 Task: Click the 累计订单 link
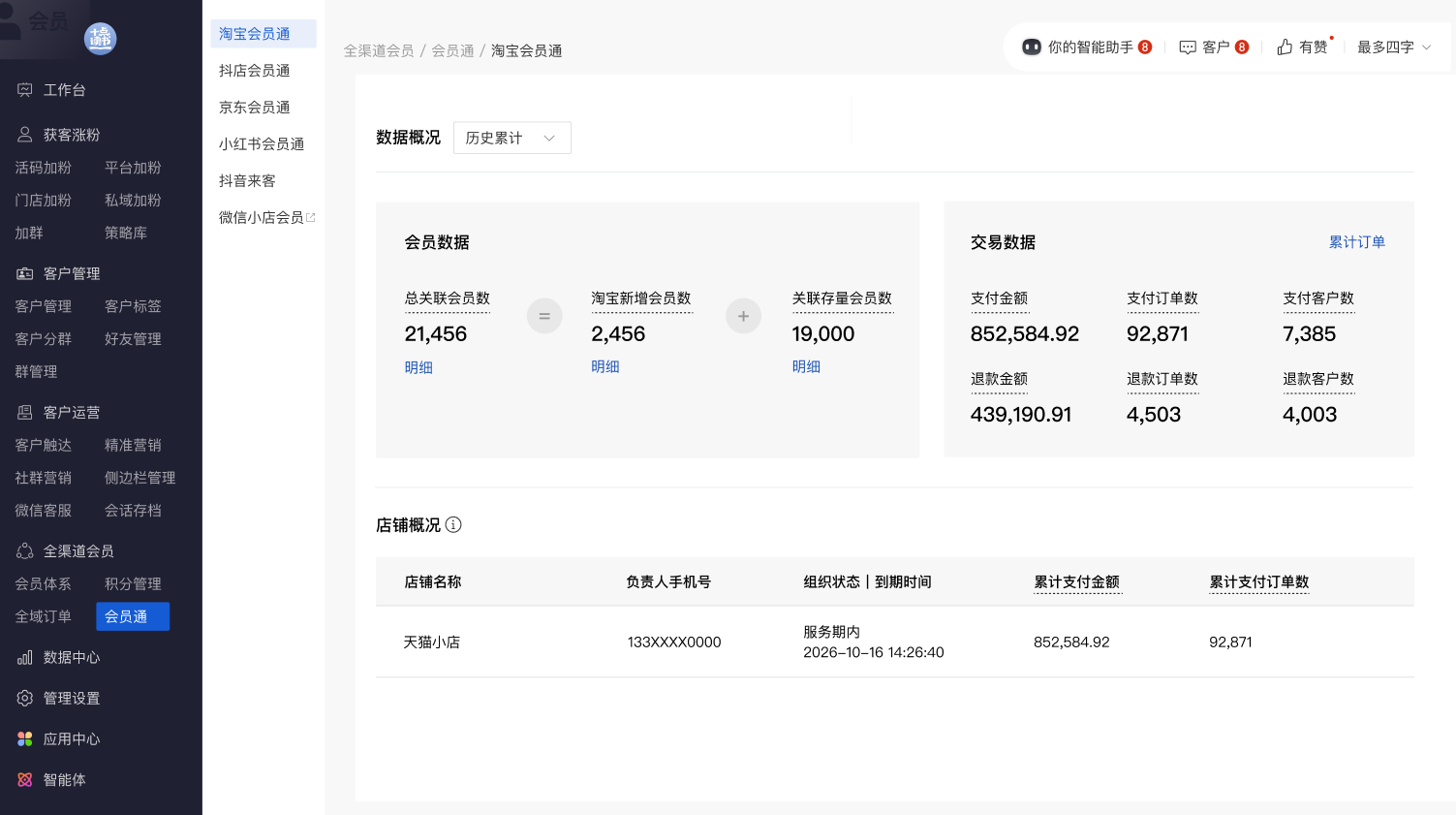point(1356,242)
